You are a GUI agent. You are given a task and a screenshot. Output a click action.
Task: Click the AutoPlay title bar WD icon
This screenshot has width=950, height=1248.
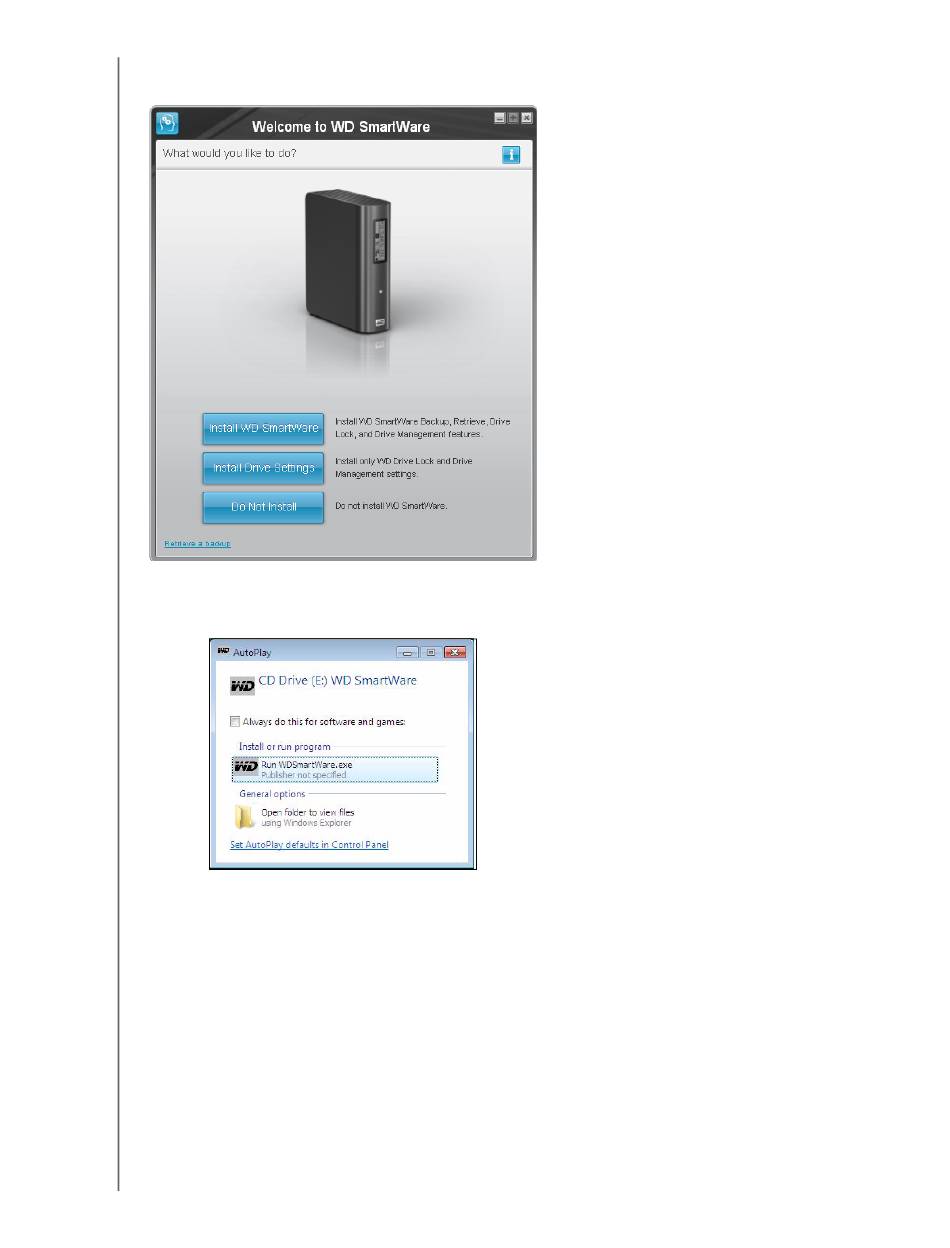223,650
